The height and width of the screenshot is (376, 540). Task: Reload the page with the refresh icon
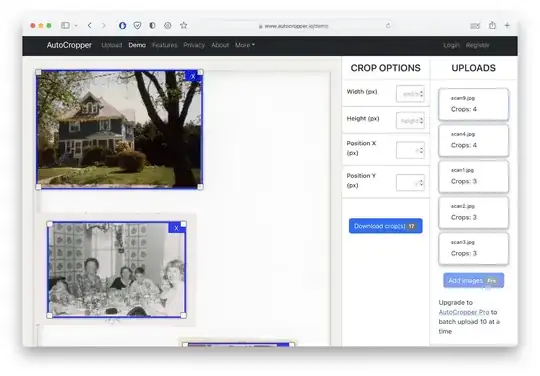tap(388, 25)
